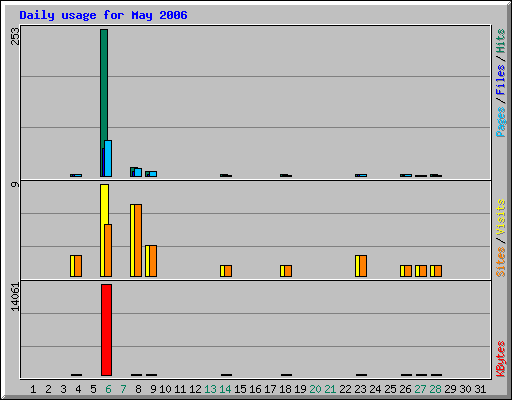Click the light blue Pages bar for day 6
The height and width of the screenshot is (400, 512).
pos(108,159)
